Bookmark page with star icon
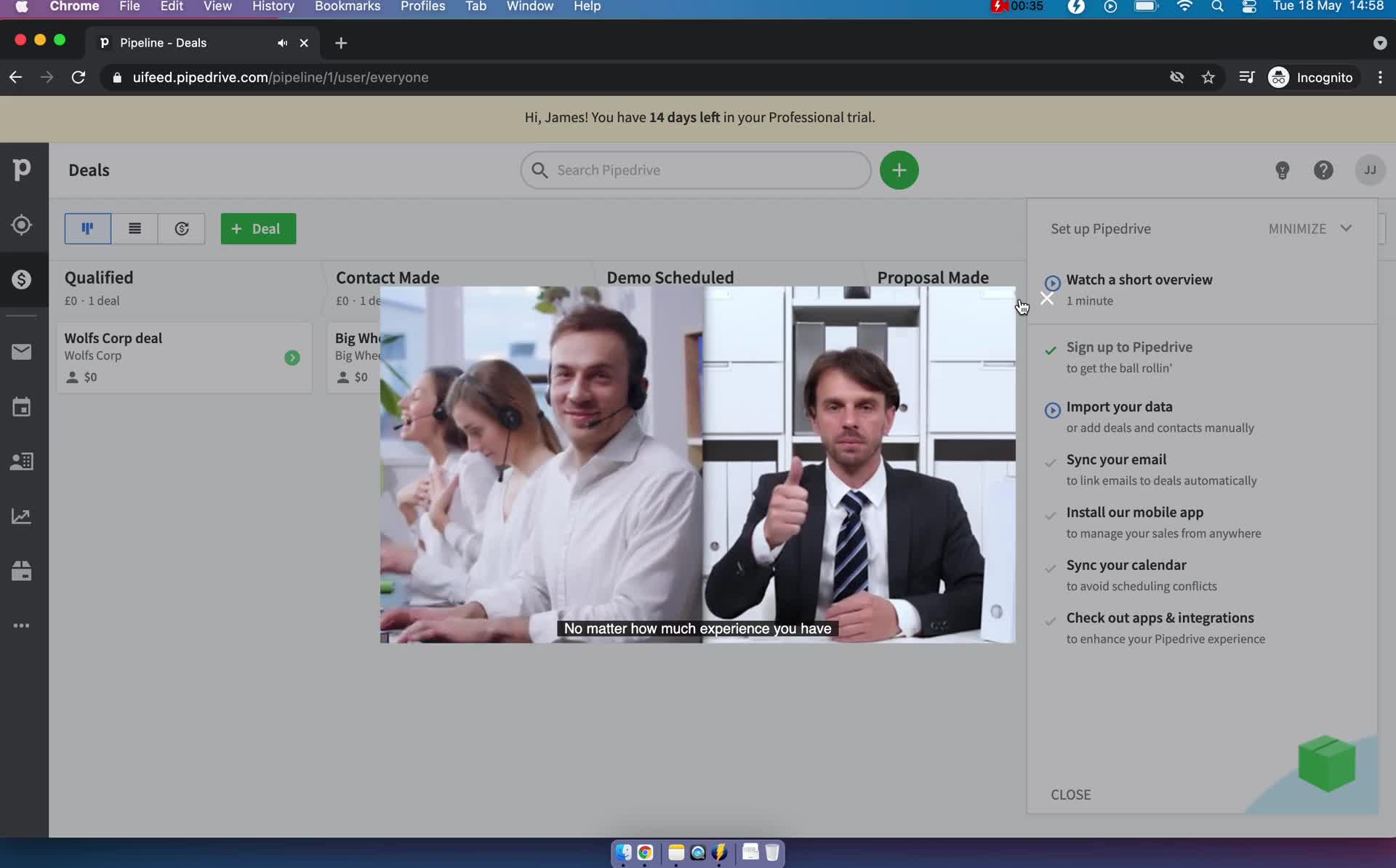 tap(1208, 77)
